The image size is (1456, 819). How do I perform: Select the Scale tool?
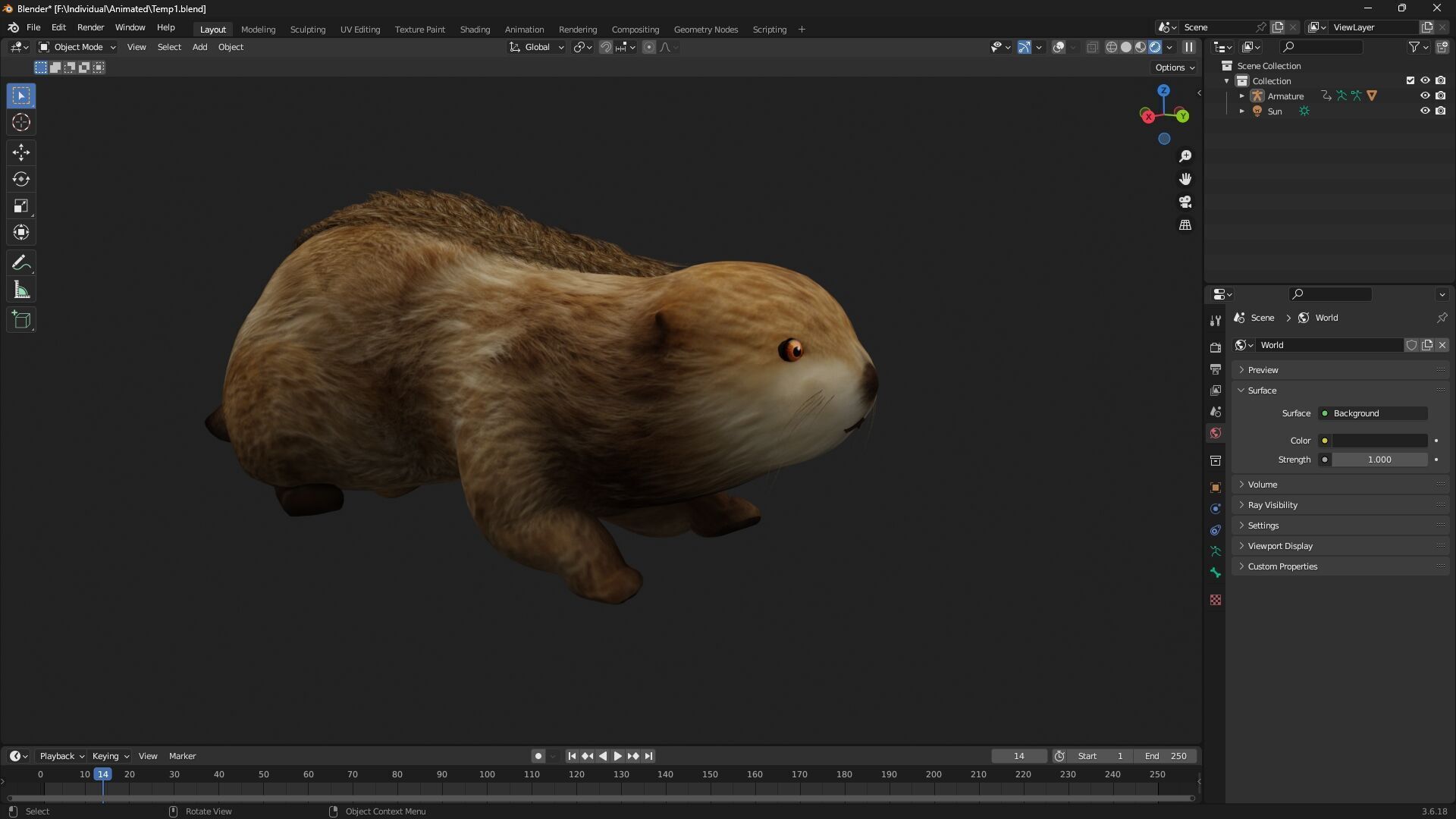click(21, 206)
